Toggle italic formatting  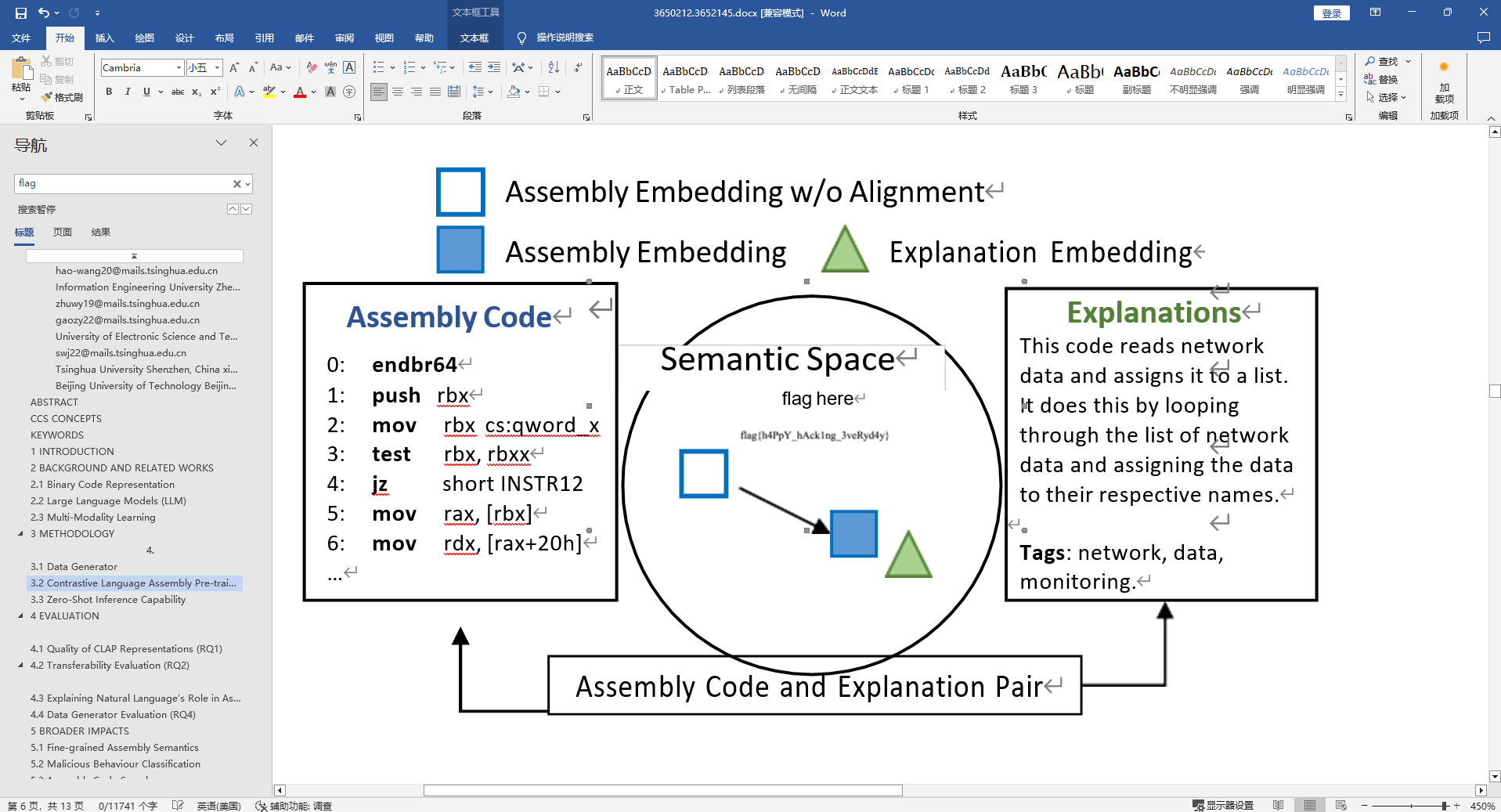(x=128, y=92)
